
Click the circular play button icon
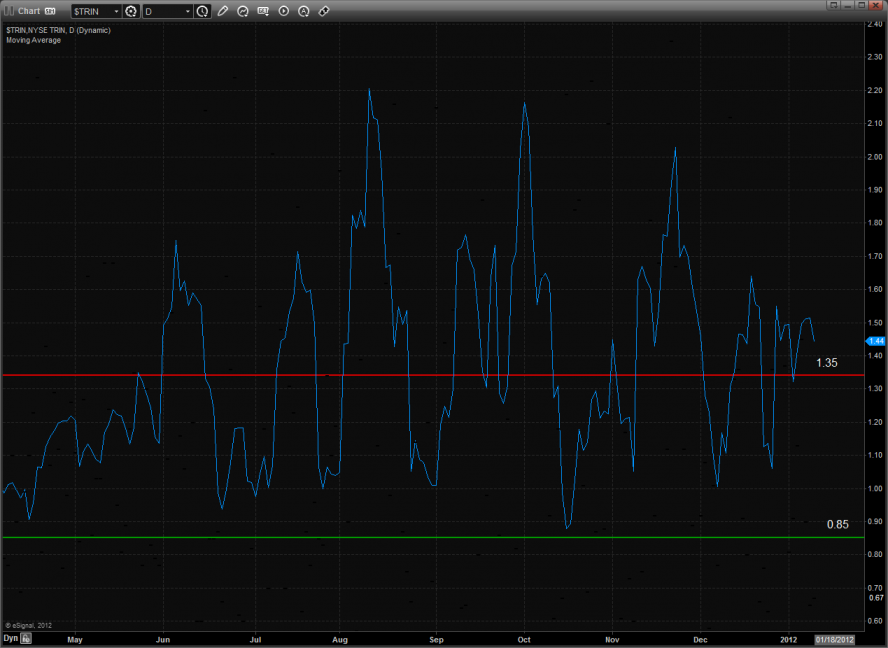click(283, 11)
